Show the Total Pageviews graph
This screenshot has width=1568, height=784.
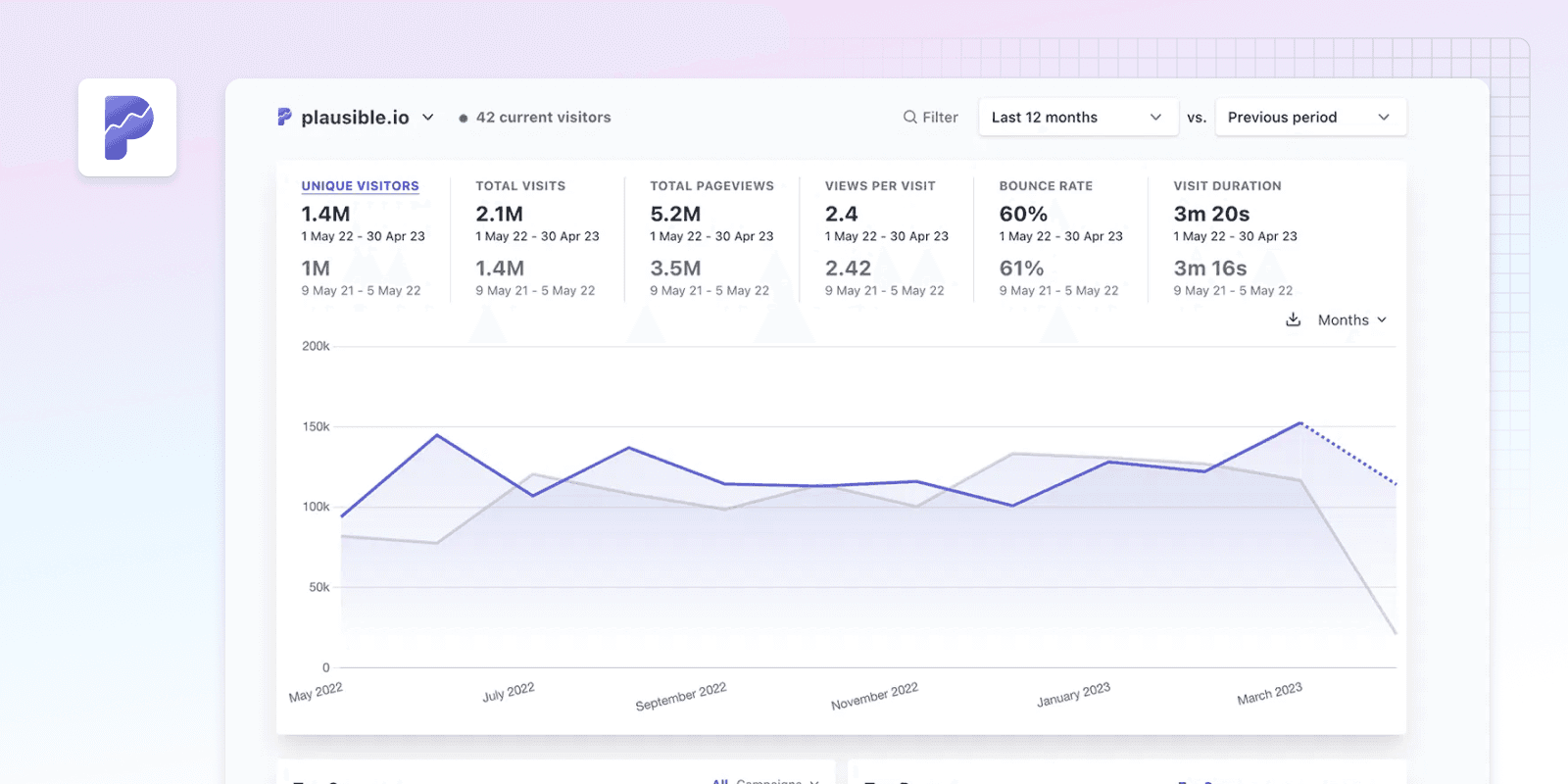(711, 186)
